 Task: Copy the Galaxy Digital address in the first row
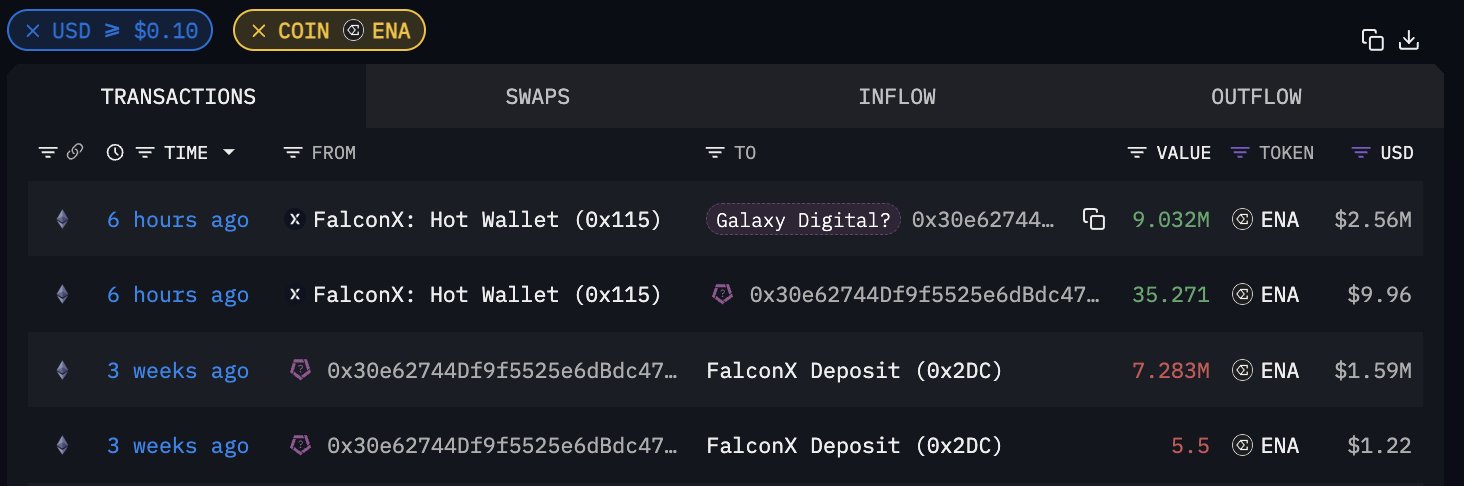click(x=1094, y=219)
